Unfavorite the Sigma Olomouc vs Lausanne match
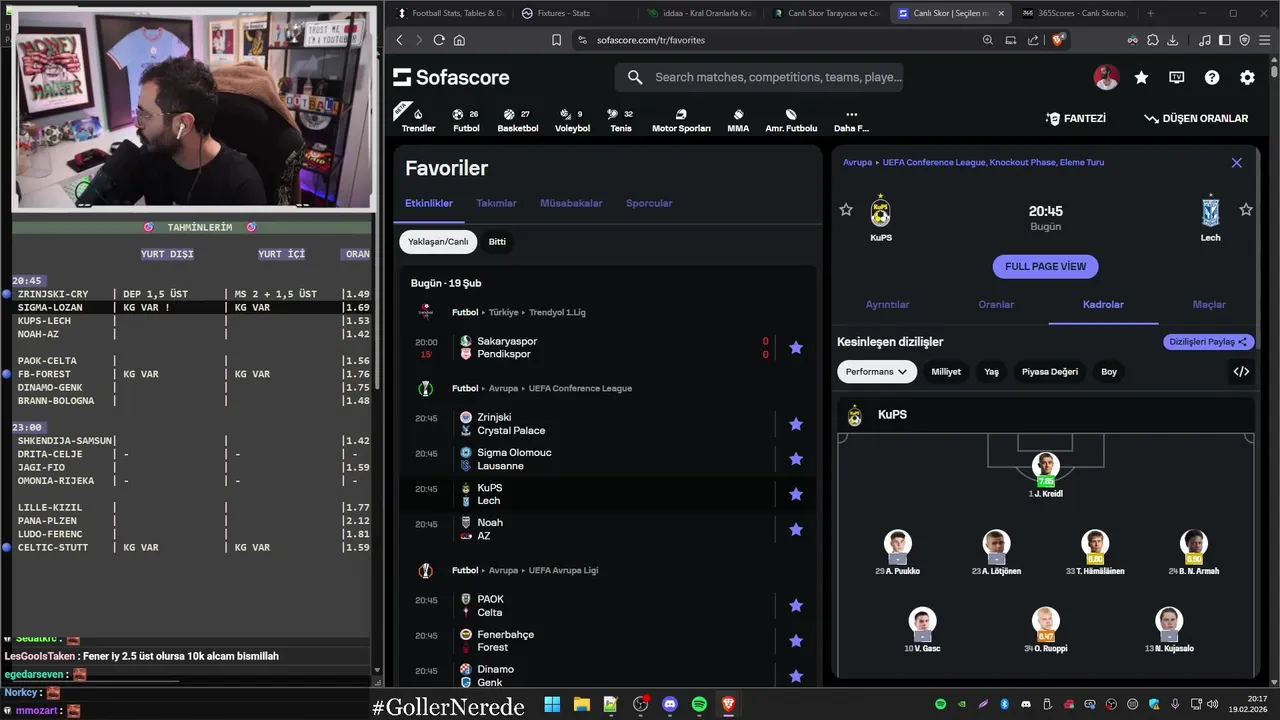Image resolution: width=1280 pixels, height=720 pixels. (796, 459)
